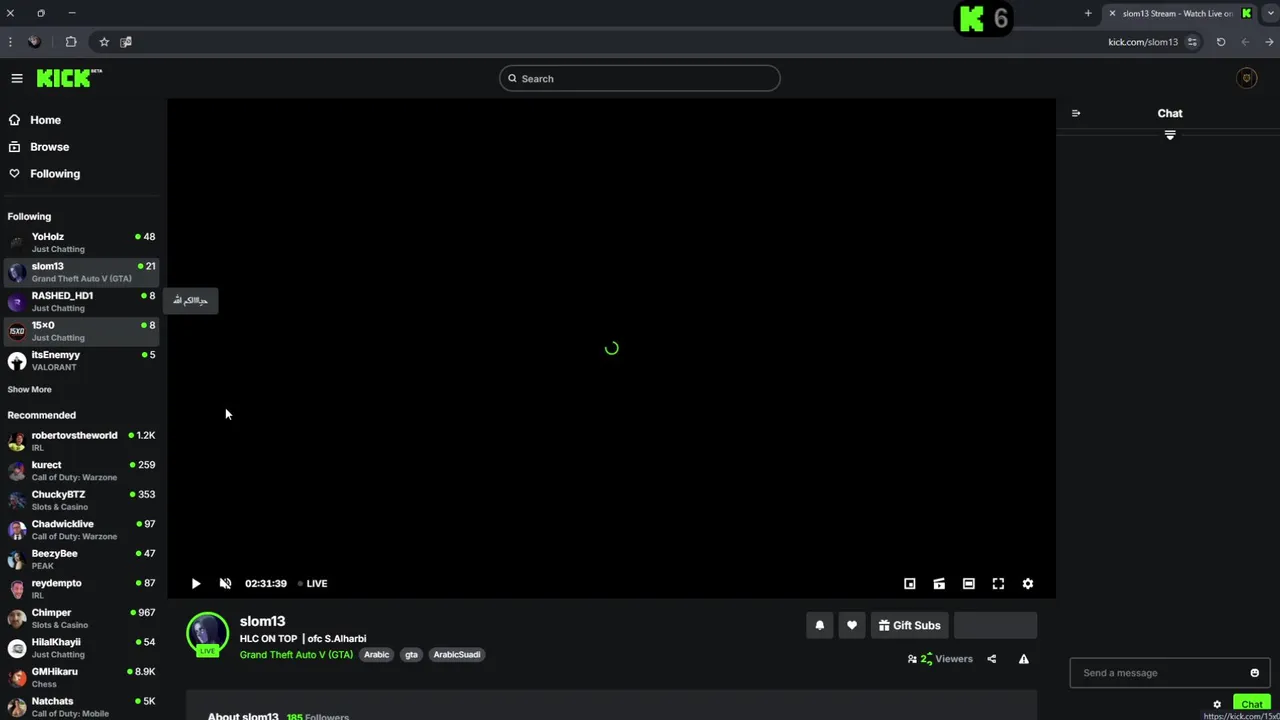
Task: Expand Show More followed channels
Action: click(29, 389)
